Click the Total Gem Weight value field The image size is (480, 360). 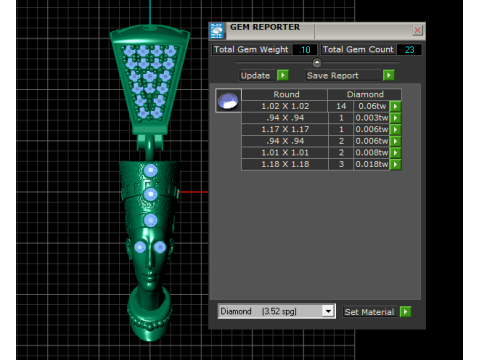[305, 50]
